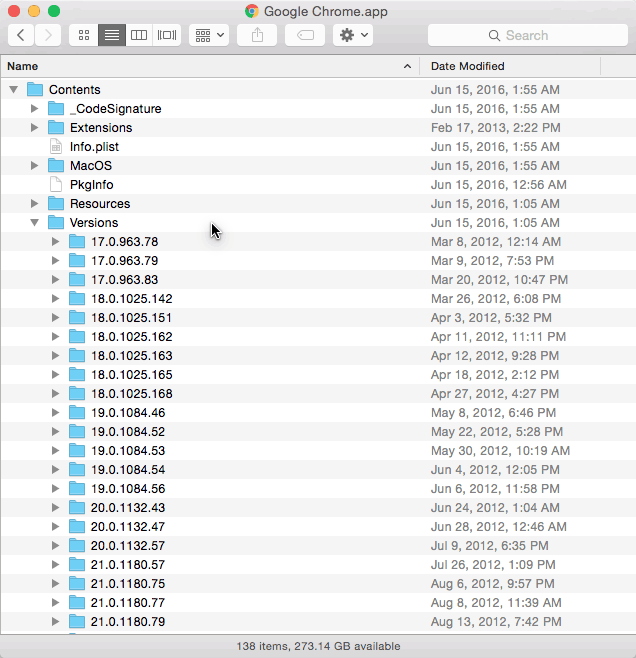Select the 18.0.1025.151 folder icon
This screenshot has width=636, height=658.
click(x=77, y=317)
